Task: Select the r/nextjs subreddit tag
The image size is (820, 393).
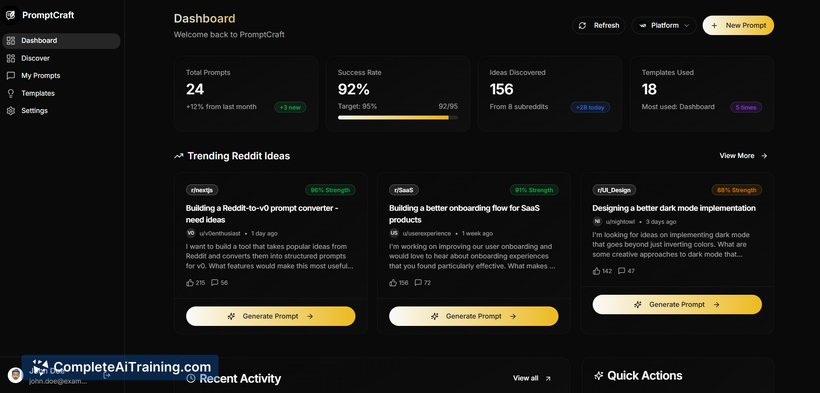Action: tap(202, 190)
